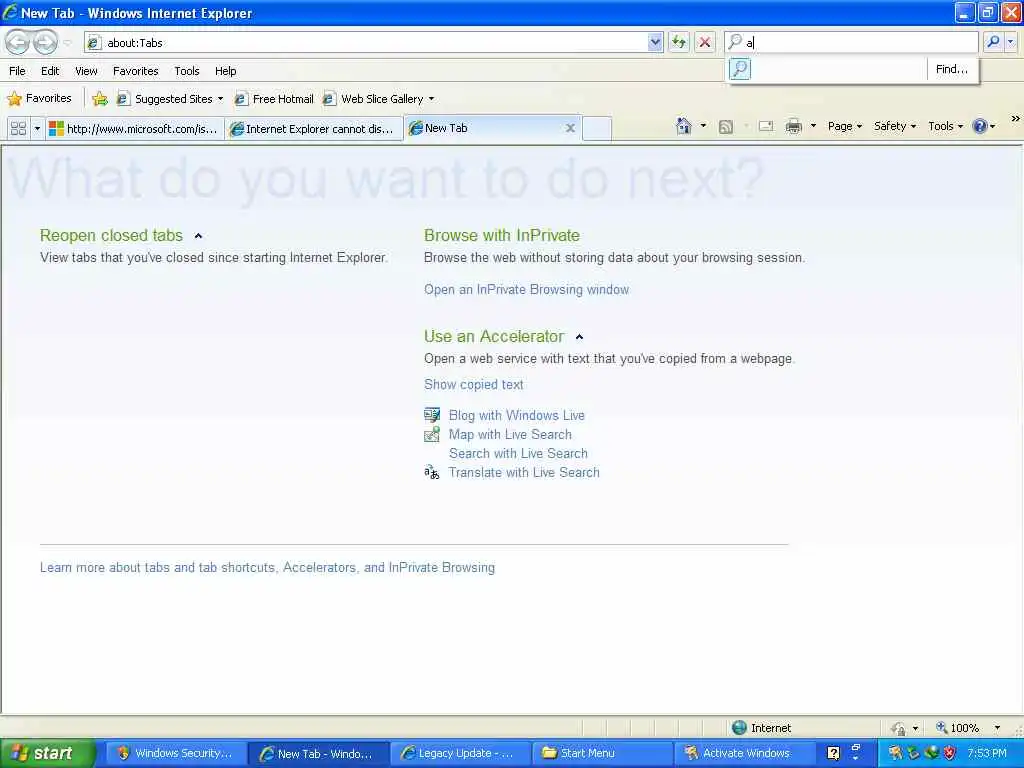1024x768 pixels.
Task: Close the New Tab tab
Action: tap(570, 128)
